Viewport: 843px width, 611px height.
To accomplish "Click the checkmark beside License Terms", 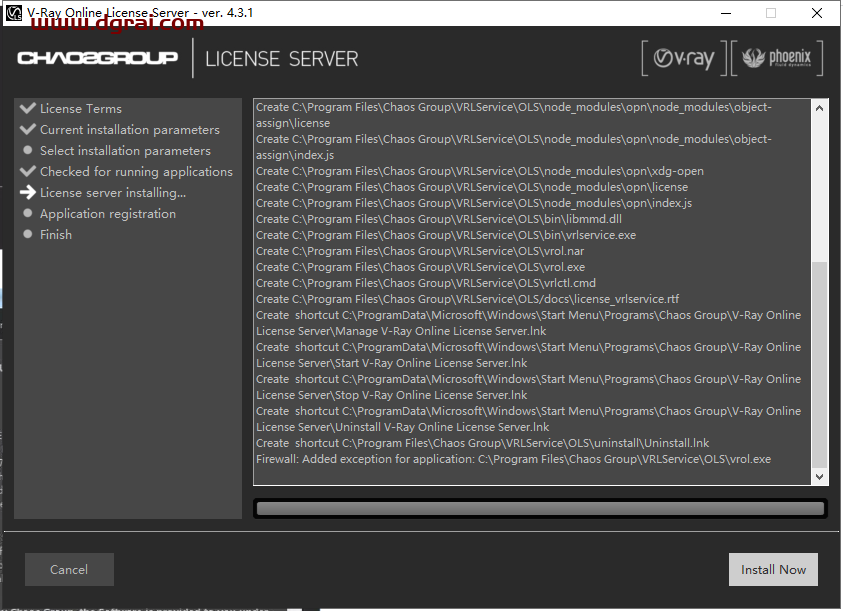I will click(27, 108).
